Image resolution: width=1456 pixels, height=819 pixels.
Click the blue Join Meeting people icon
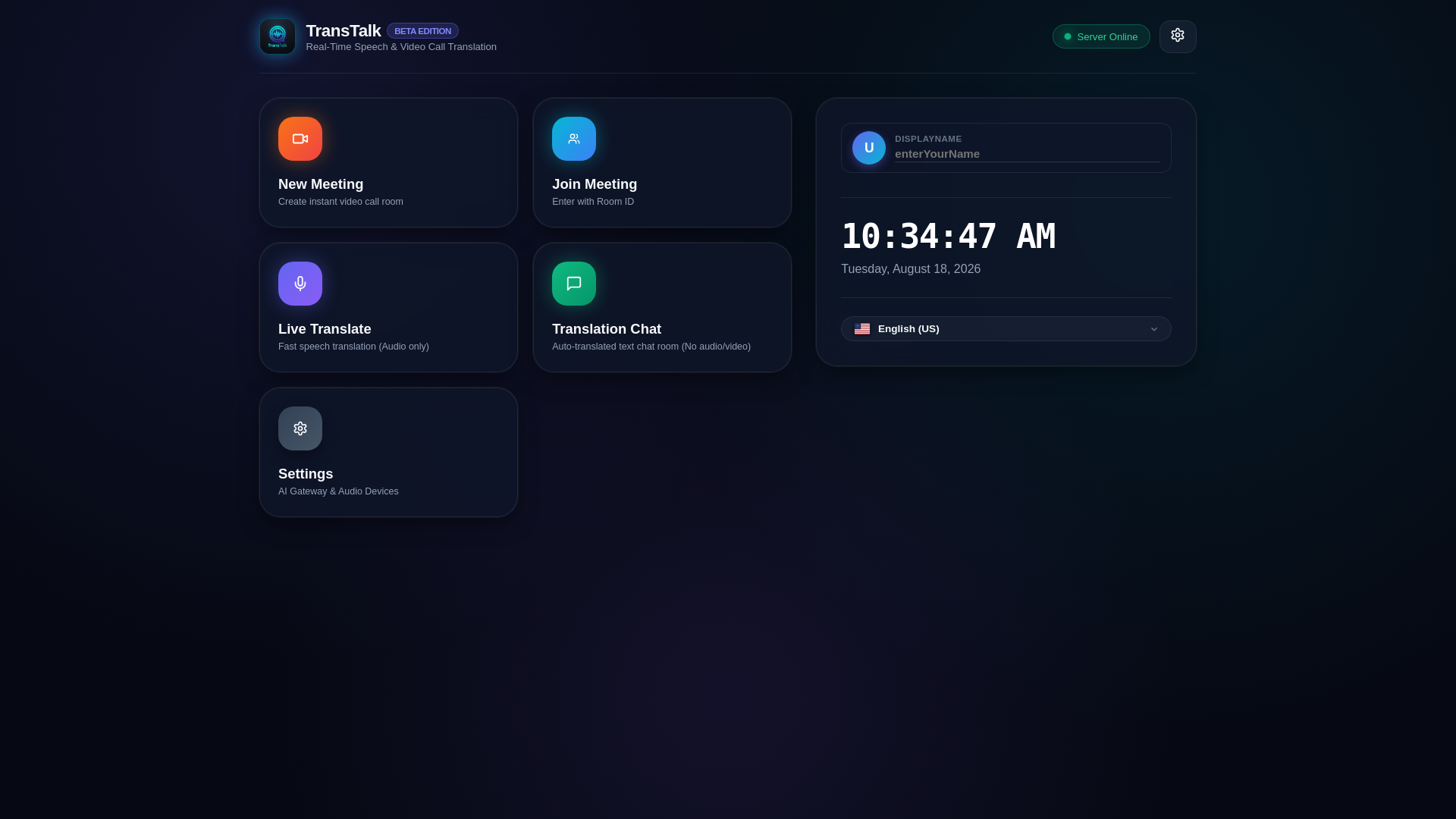click(x=574, y=139)
